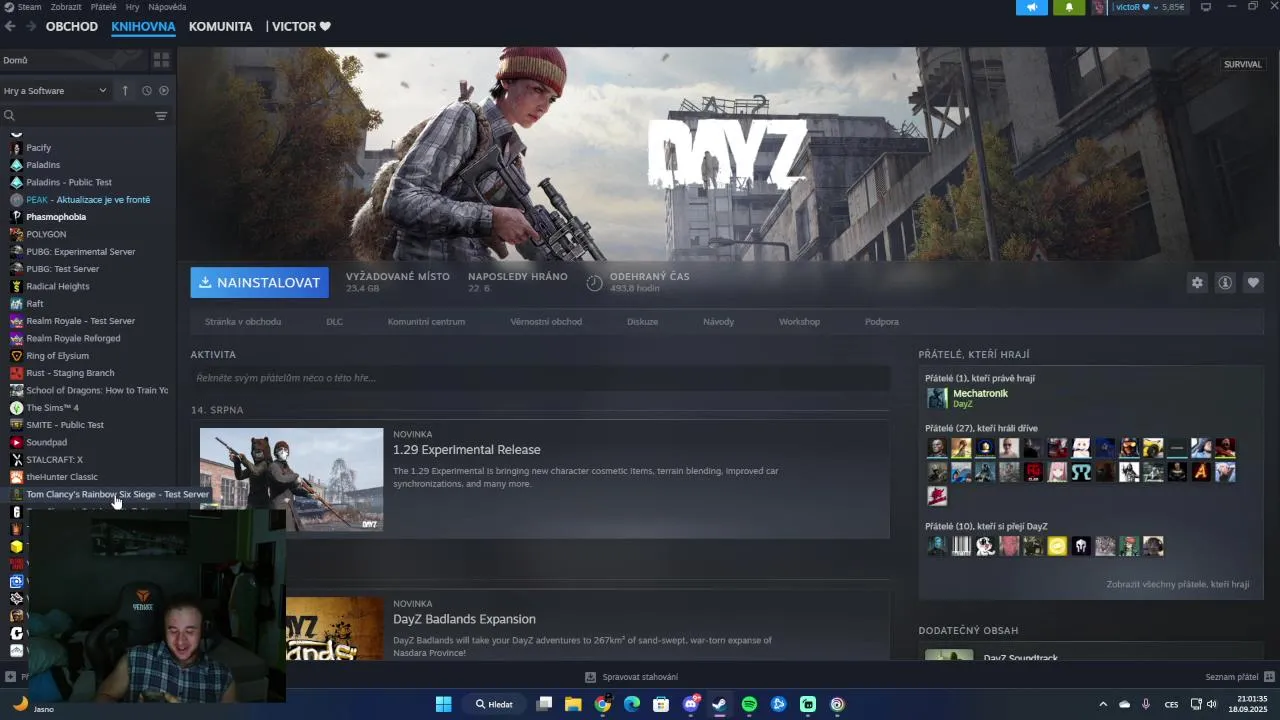Open Windows Start button
1280x720 pixels.
443,704
